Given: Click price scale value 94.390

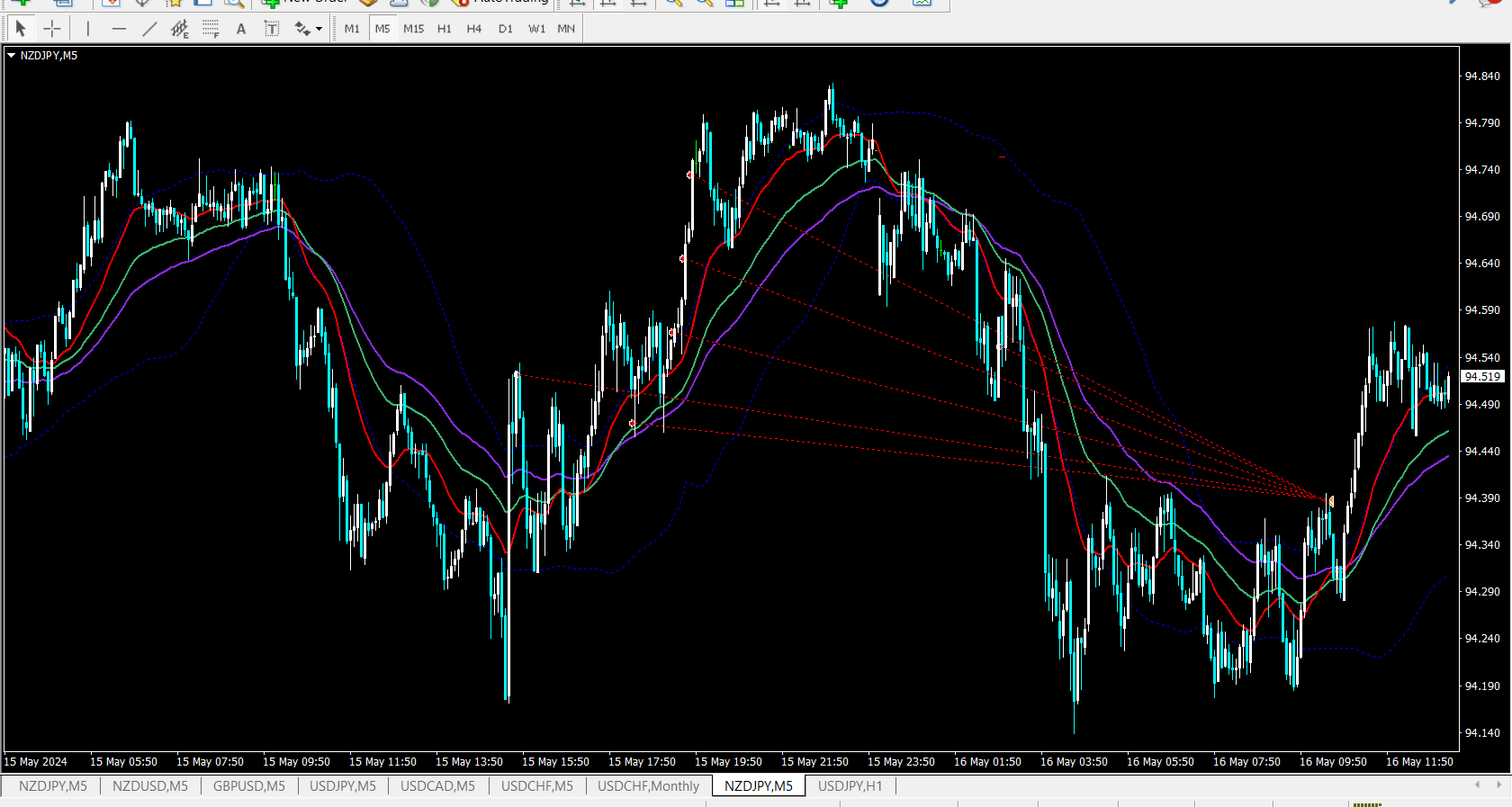Looking at the screenshot, I should pyautogui.click(x=1482, y=498).
